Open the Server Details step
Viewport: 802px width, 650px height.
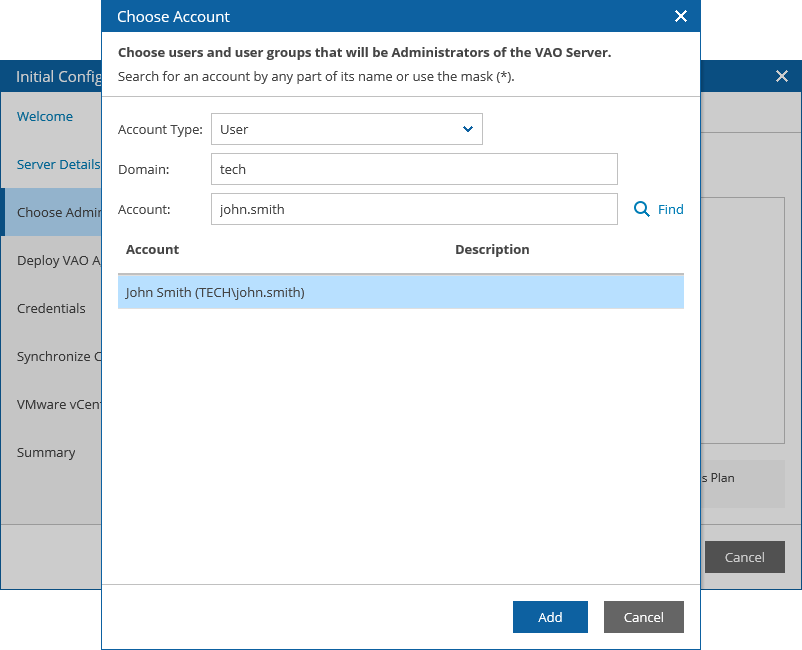point(57,164)
